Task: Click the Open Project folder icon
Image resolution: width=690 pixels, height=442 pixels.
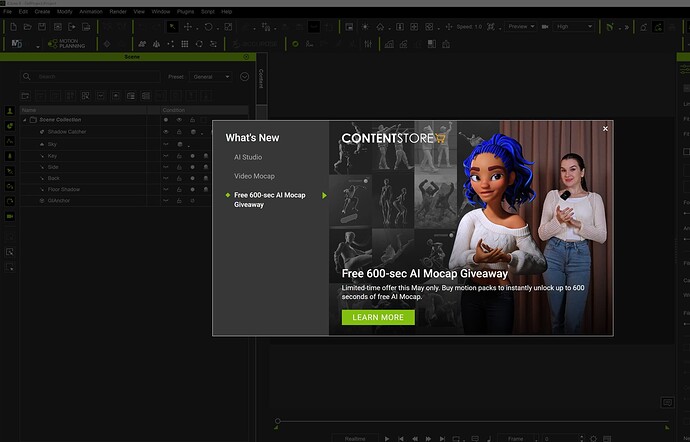Action: coord(27,27)
